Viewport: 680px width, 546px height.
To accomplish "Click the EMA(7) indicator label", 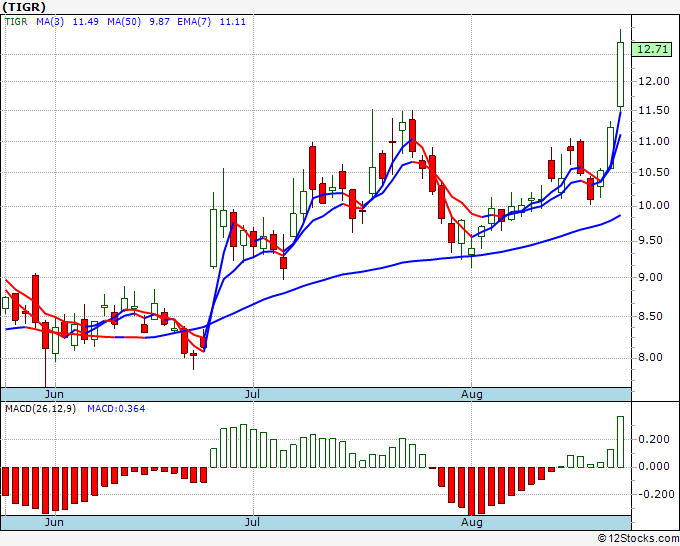I will coord(194,22).
